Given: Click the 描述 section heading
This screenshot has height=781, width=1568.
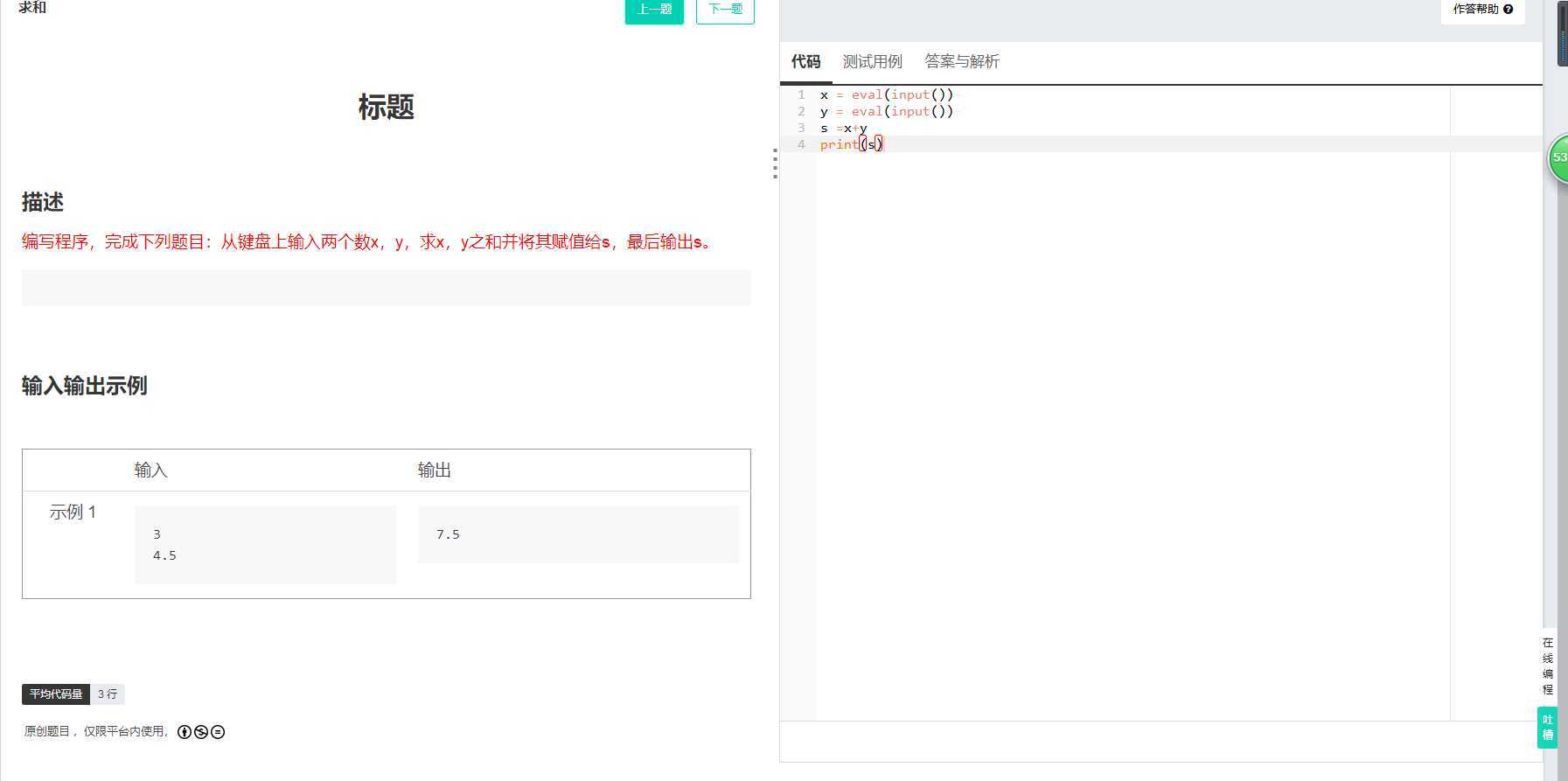Looking at the screenshot, I should (43, 202).
